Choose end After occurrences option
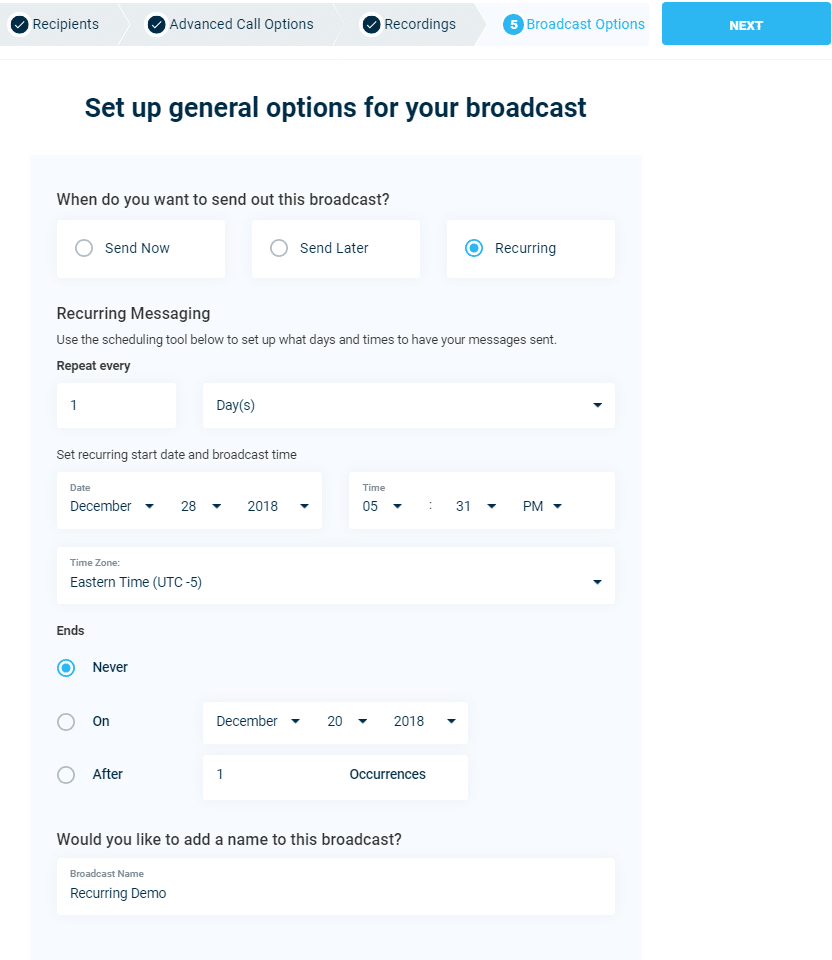This screenshot has width=832, height=960. pos(66,774)
